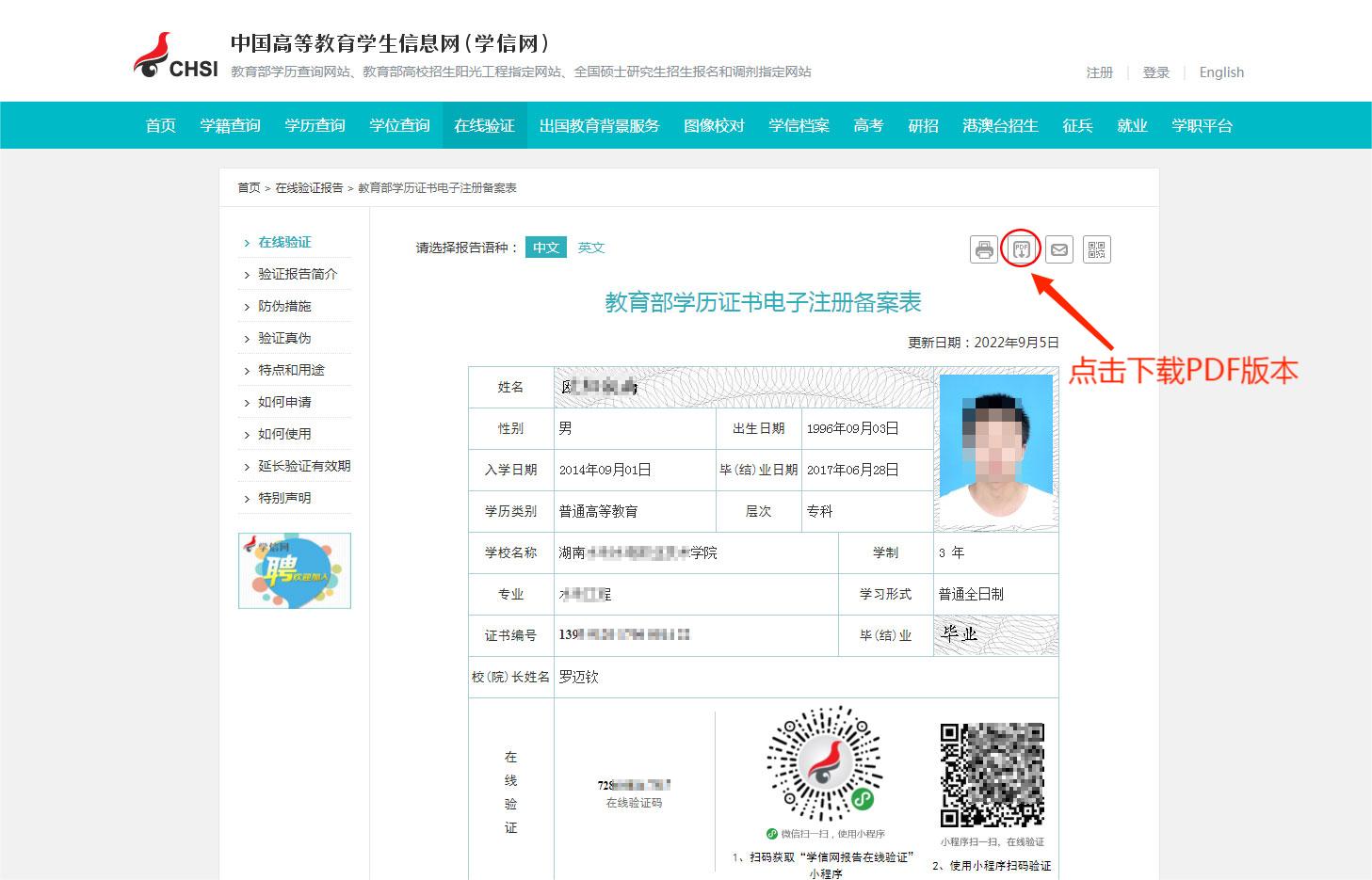The image size is (1372, 880).
Task: Open 延长验证有效期 sidebar item
Action: pos(303,466)
